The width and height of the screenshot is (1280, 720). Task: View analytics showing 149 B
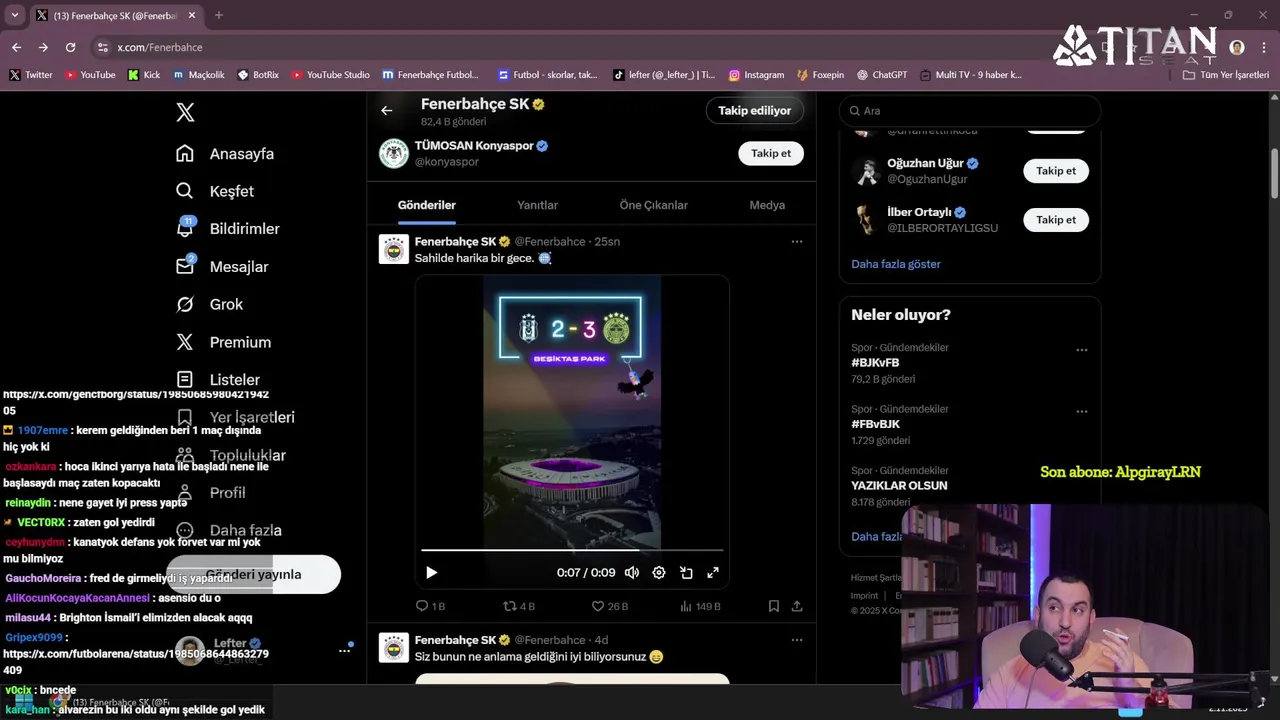(700, 606)
